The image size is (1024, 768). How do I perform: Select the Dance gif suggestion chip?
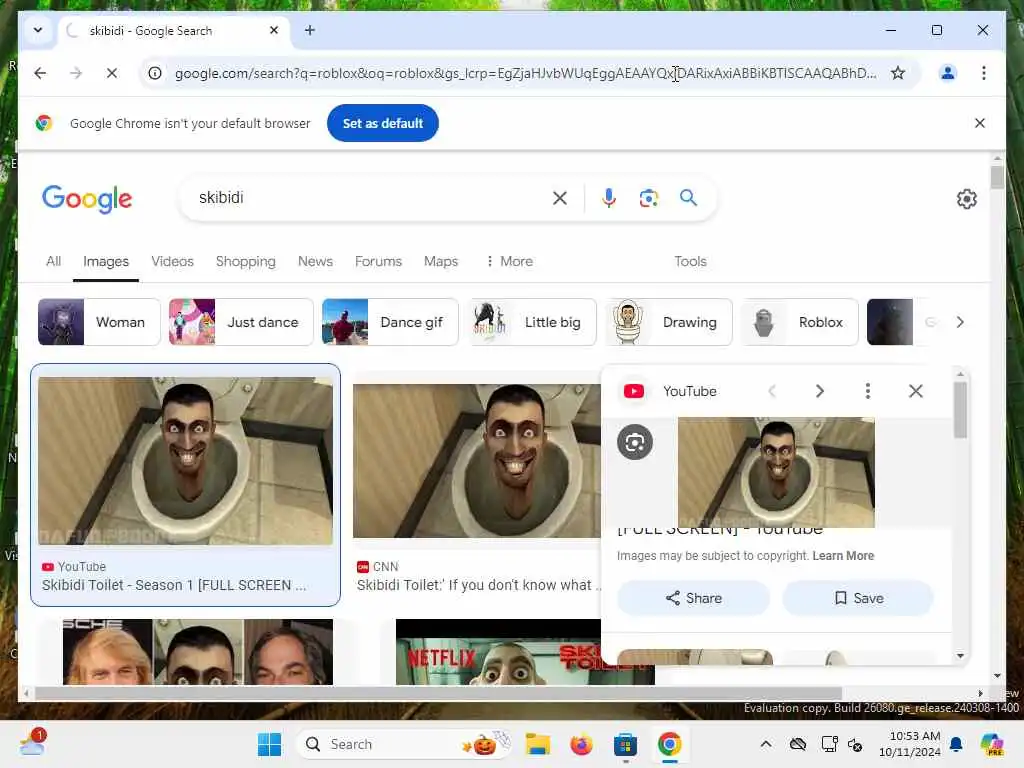(390, 322)
